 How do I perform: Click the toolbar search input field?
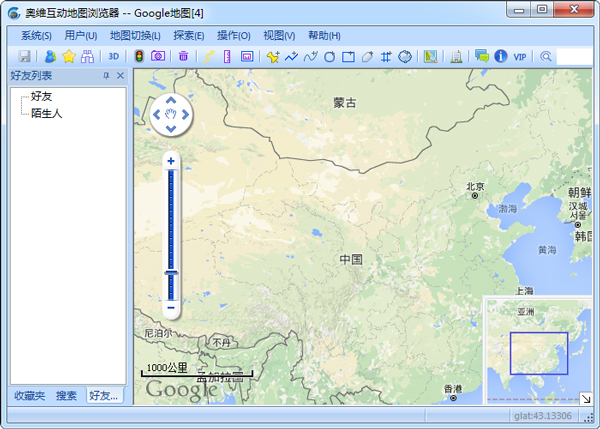pyautogui.click(x=574, y=57)
